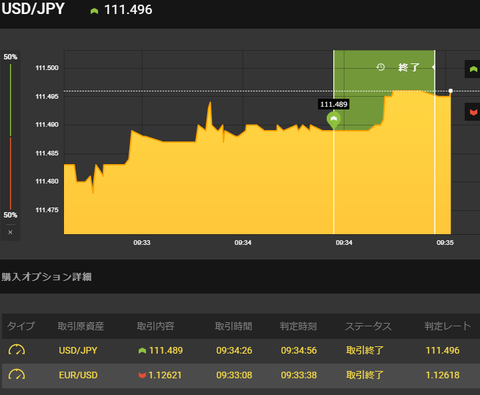Click the 111.489 entry rate in table
Image resolution: width=480 pixels, height=395 pixels.
(x=166, y=351)
